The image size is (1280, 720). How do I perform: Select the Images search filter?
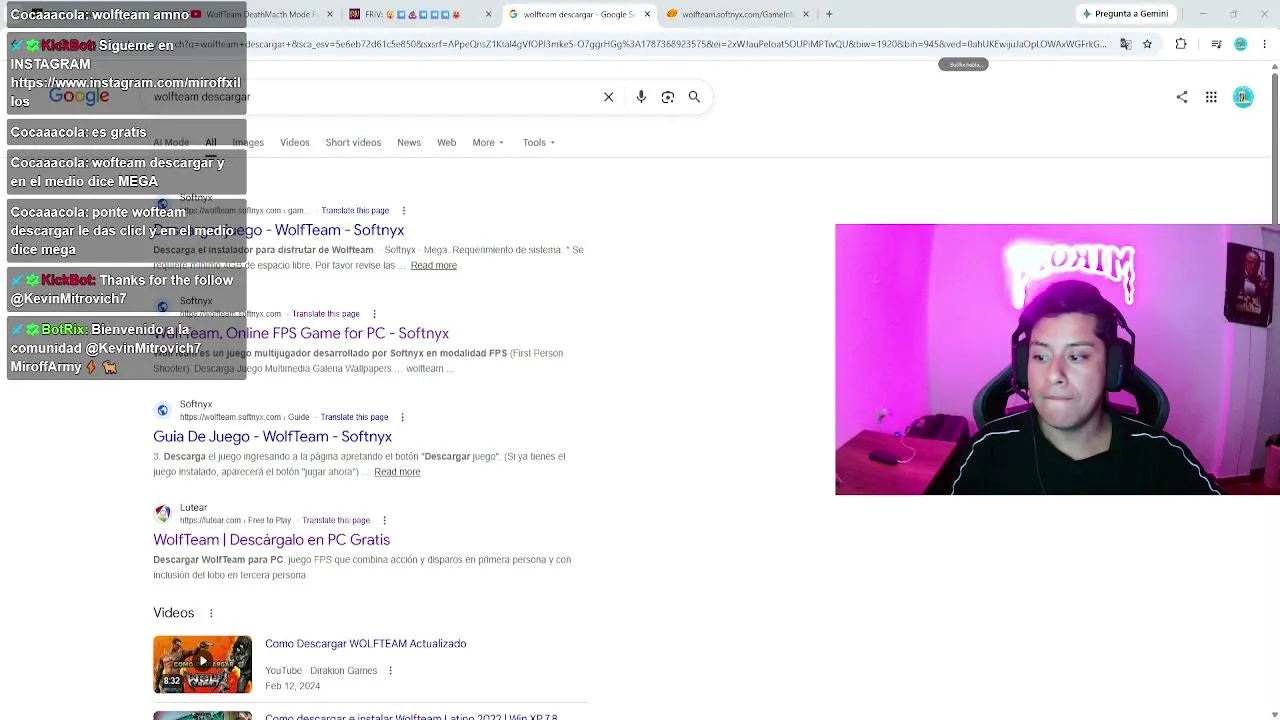pos(248,142)
